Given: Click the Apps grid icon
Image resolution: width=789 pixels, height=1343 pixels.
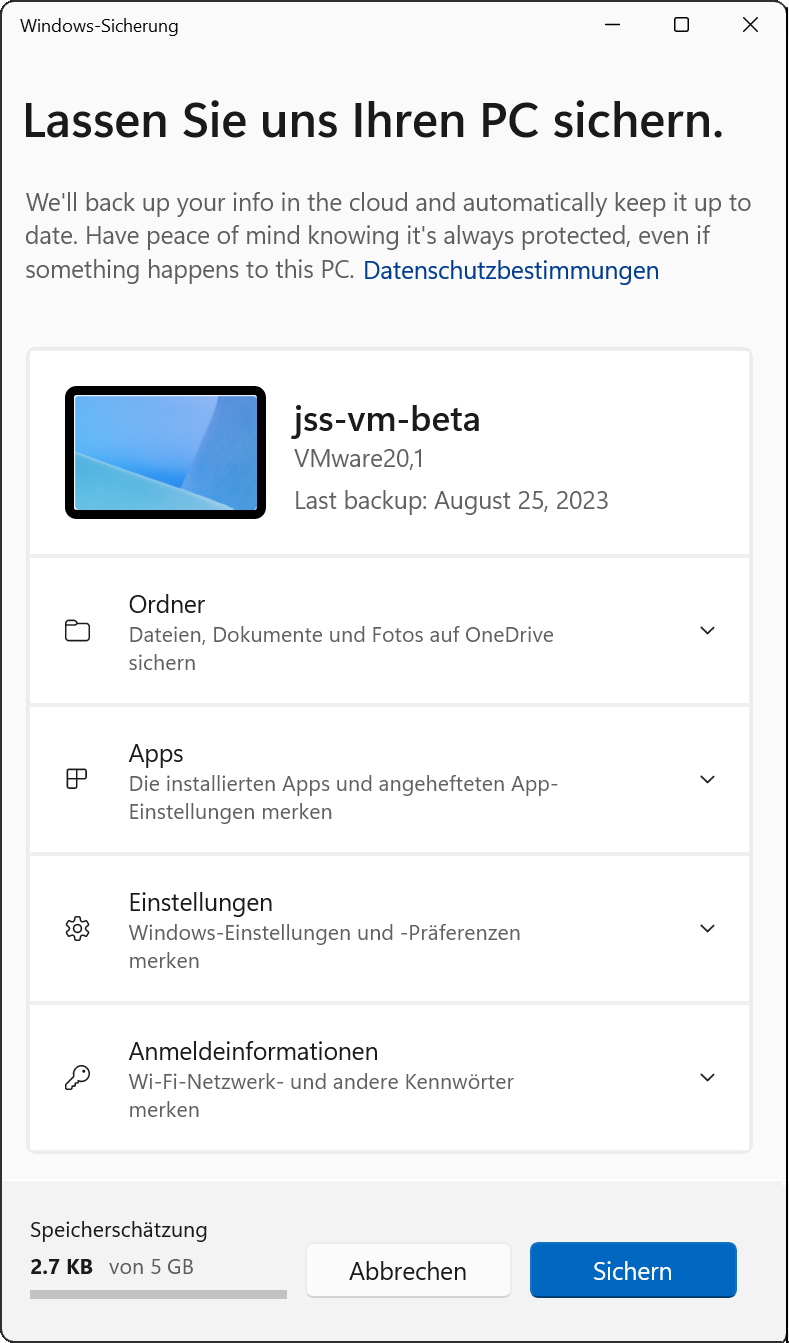Looking at the screenshot, I should pos(77,780).
